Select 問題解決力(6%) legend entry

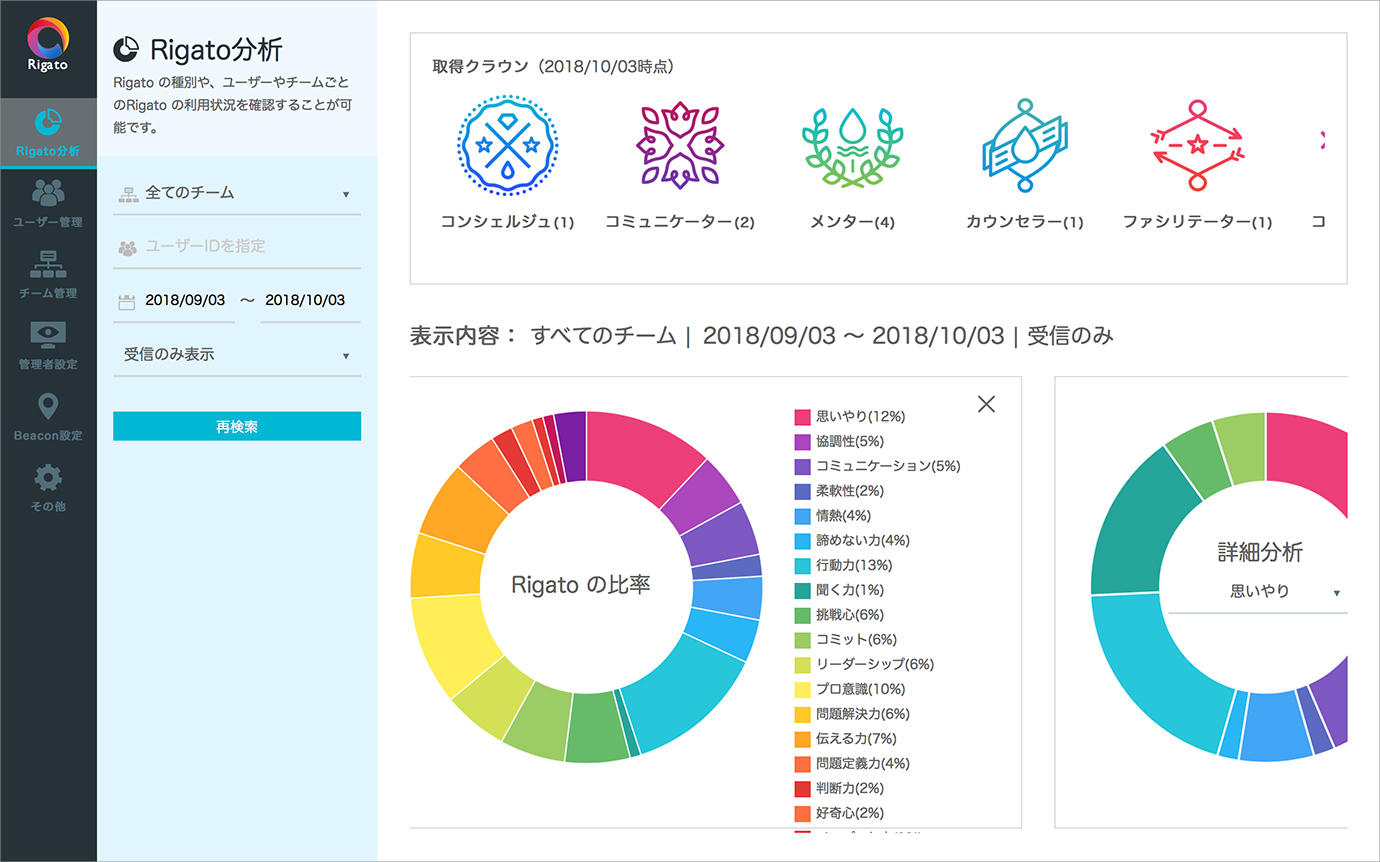point(852,714)
